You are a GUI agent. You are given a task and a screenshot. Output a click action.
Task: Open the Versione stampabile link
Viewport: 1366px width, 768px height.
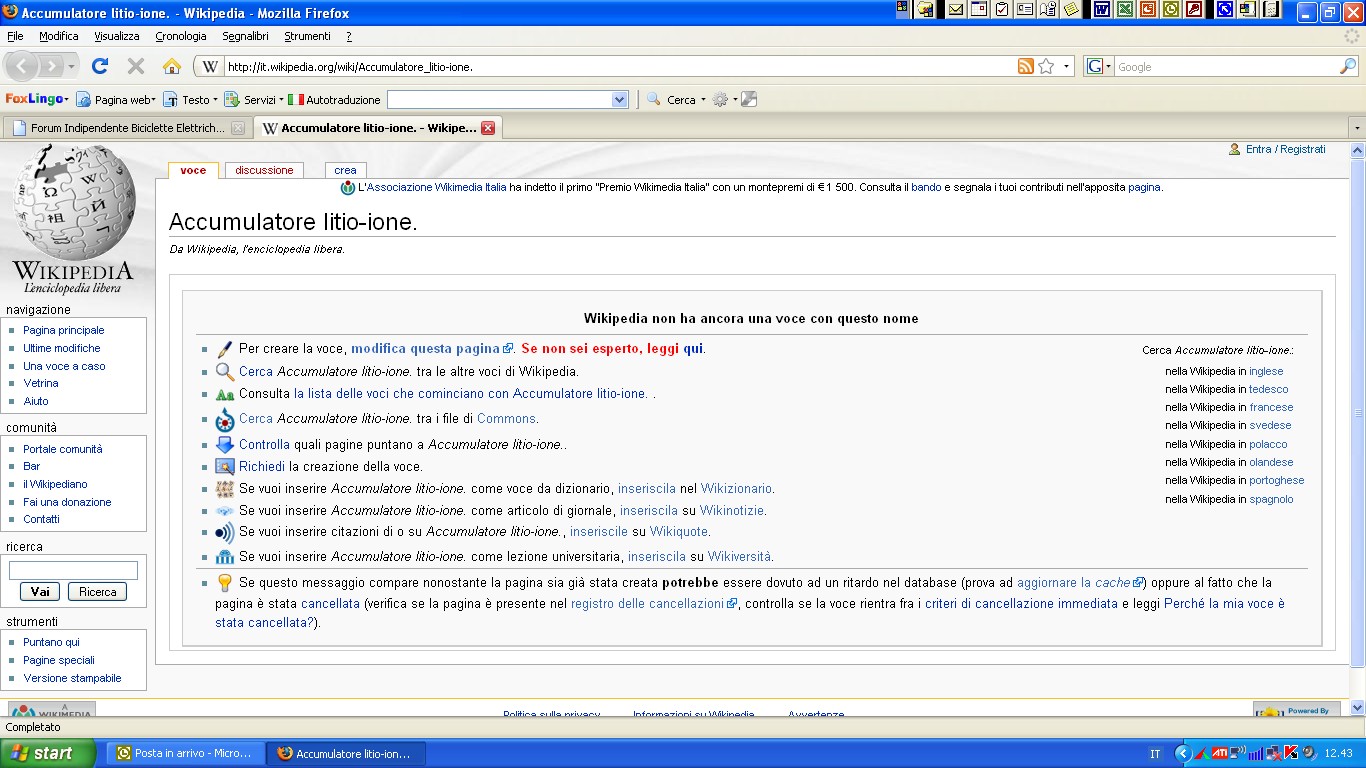(x=72, y=678)
